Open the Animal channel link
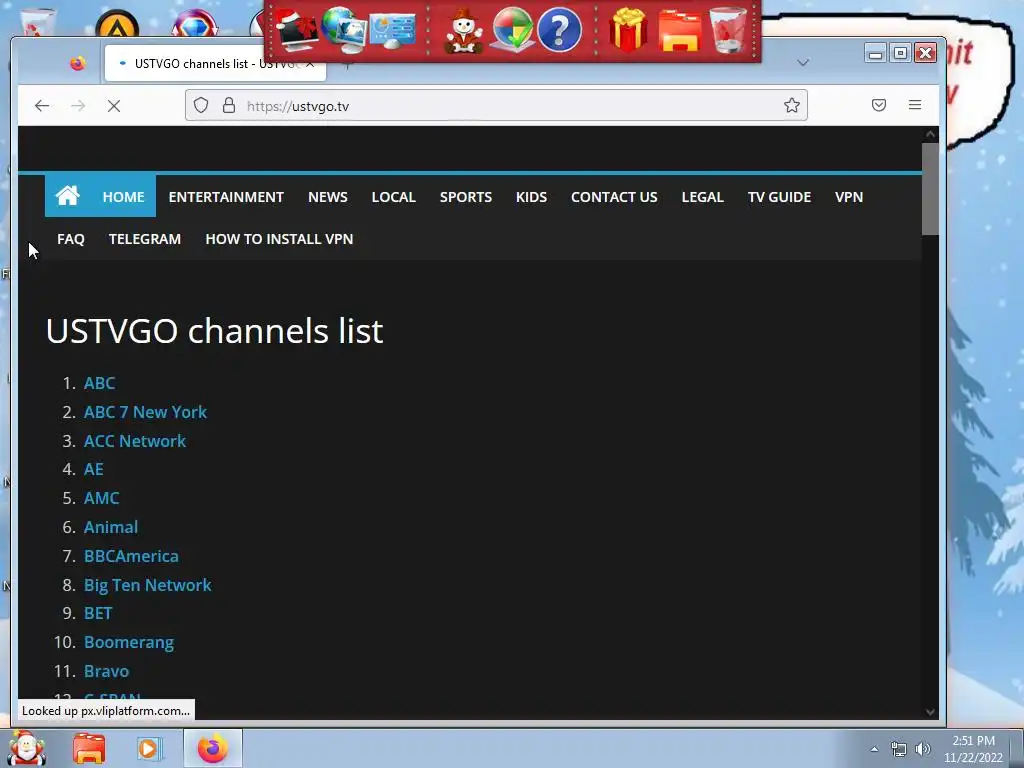Screen dimensions: 1024x768 (110, 527)
